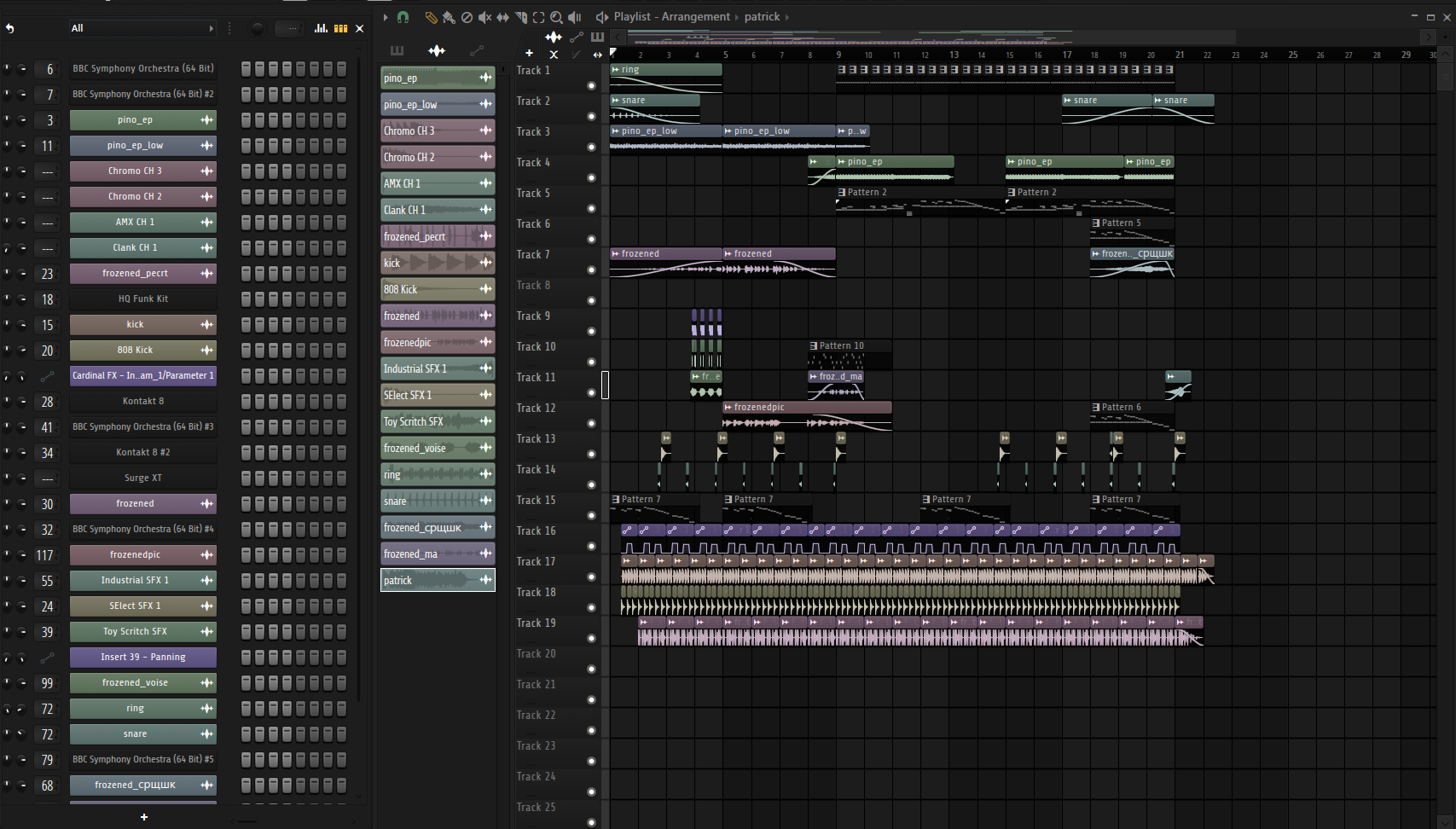The height and width of the screenshot is (829, 1456).
Task: Click audio clip focus icon above tracks
Action: [554, 37]
